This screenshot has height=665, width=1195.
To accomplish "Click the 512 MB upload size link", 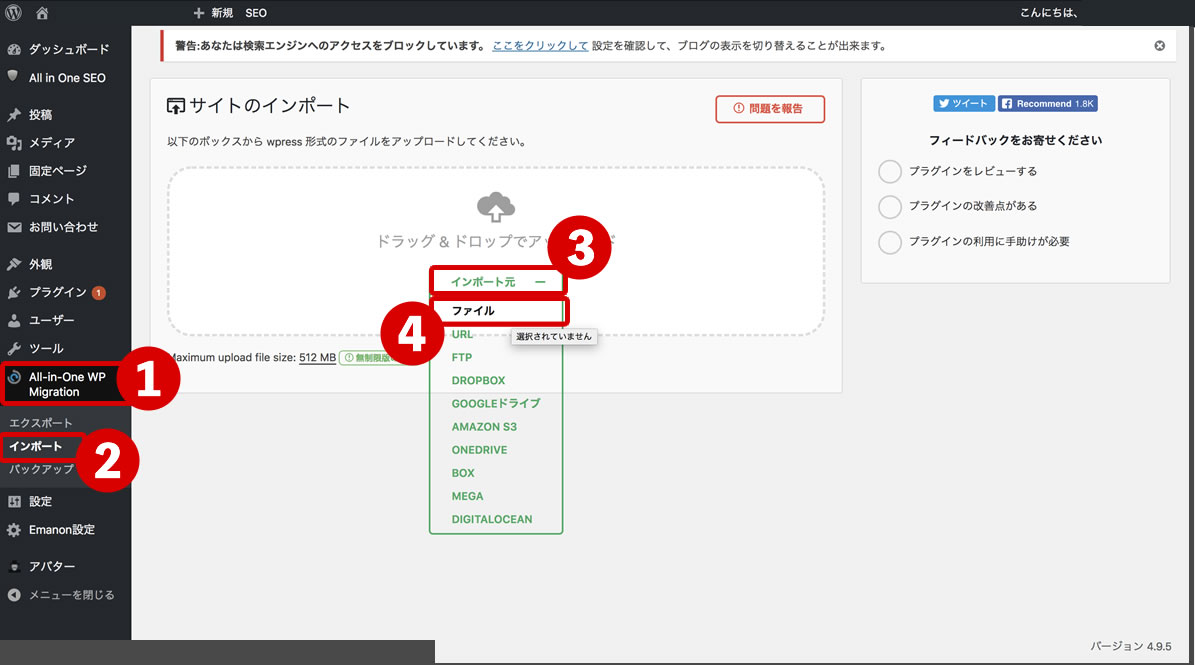I will (x=317, y=357).
